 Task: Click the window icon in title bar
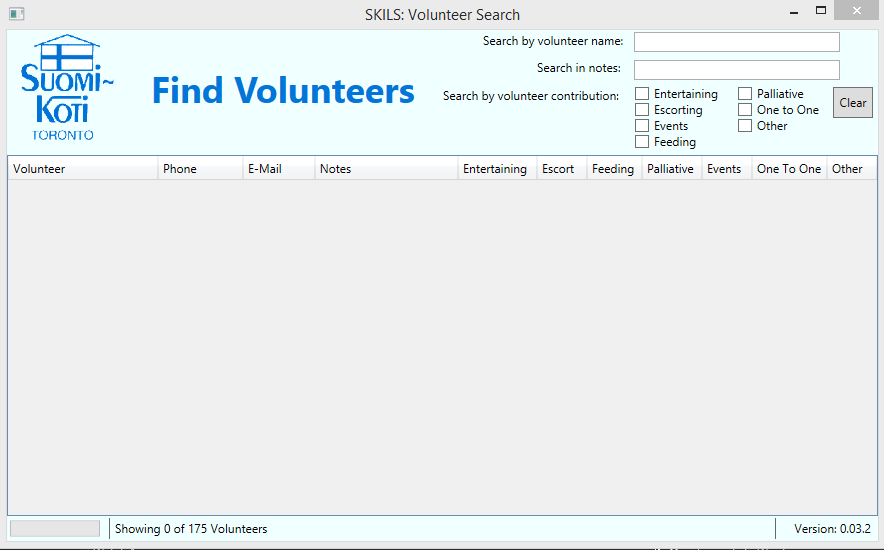click(x=16, y=14)
